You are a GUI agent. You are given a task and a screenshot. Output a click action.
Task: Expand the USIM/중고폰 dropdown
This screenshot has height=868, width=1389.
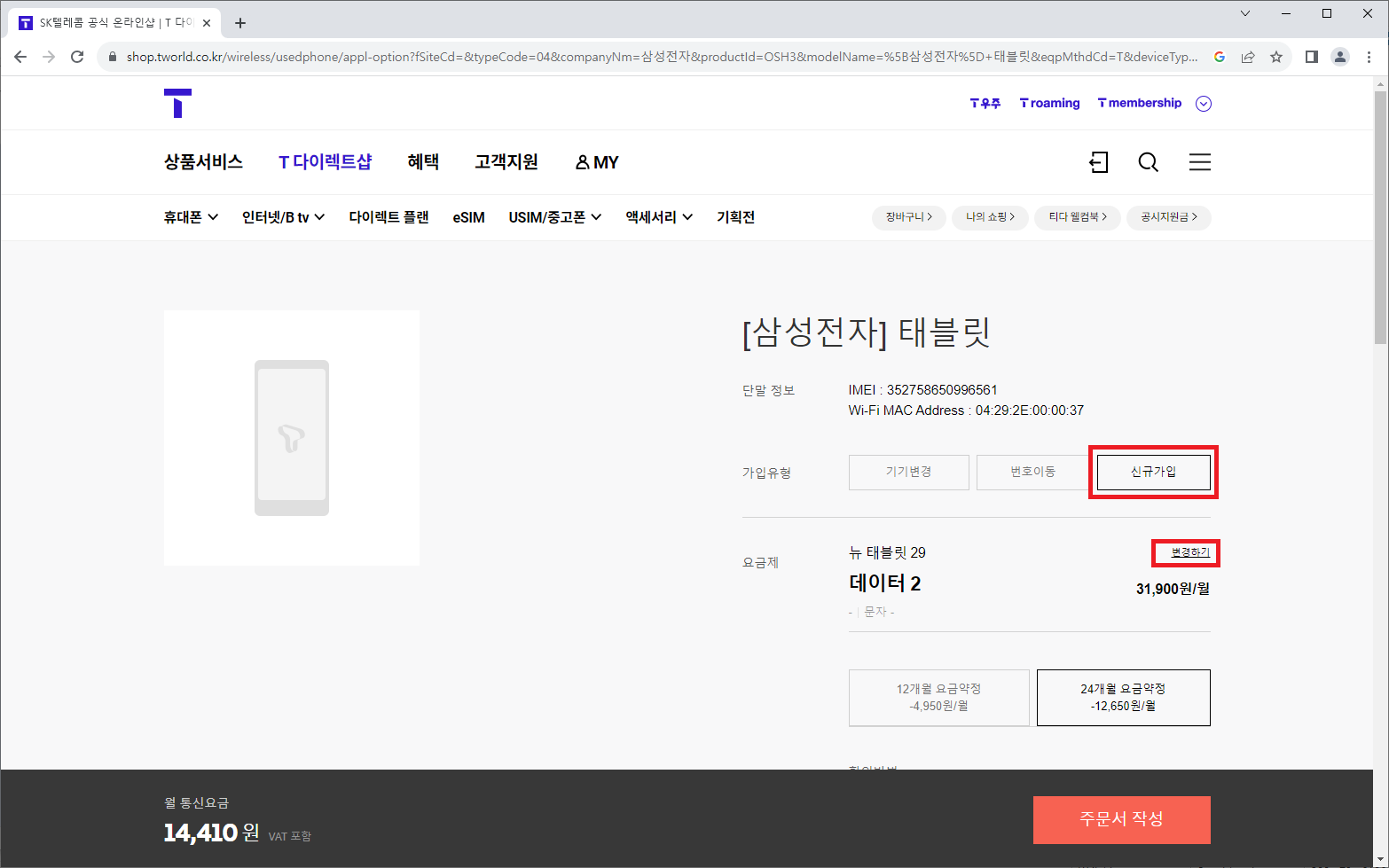555,217
